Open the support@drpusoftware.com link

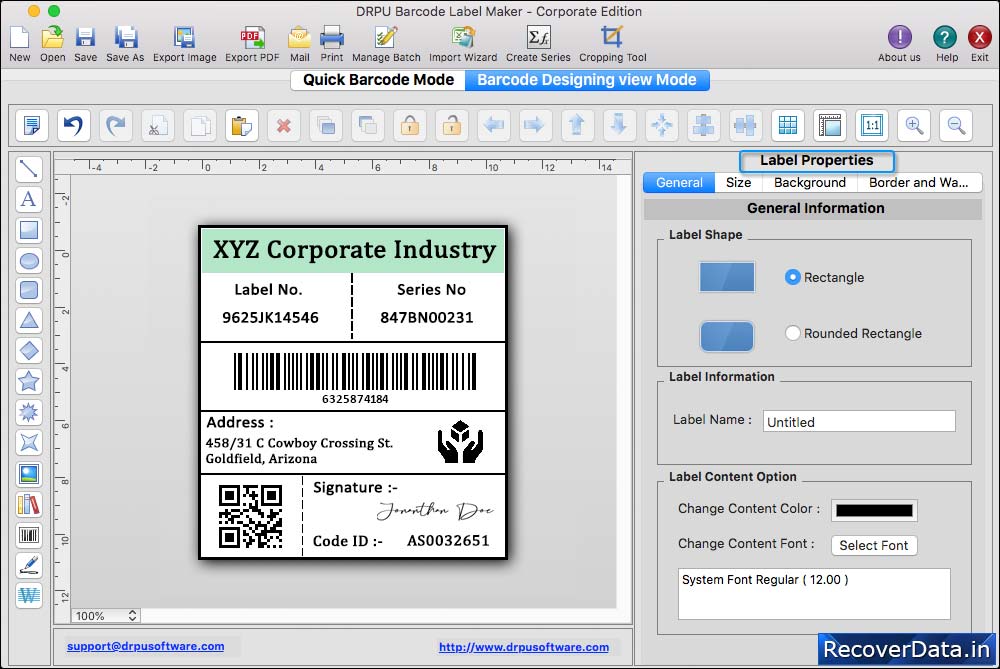click(x=145, y=646)
